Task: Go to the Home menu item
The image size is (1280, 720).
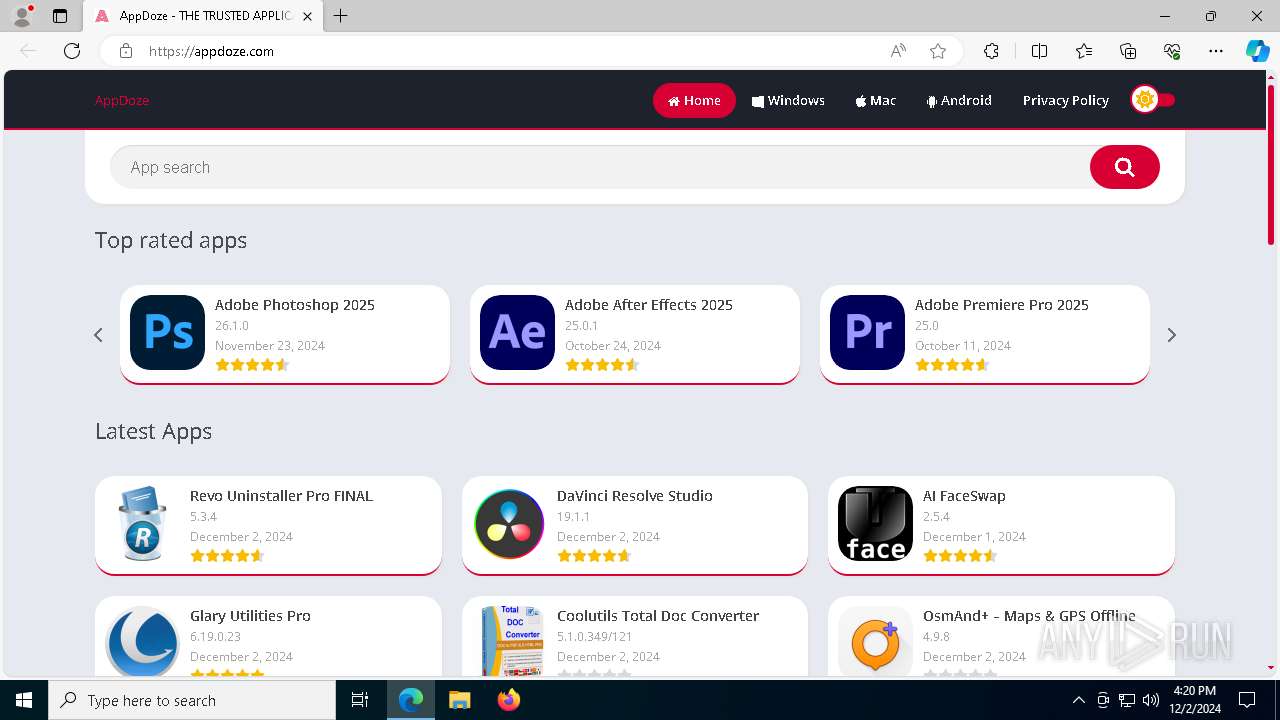Action: click(x=694, y=100)
